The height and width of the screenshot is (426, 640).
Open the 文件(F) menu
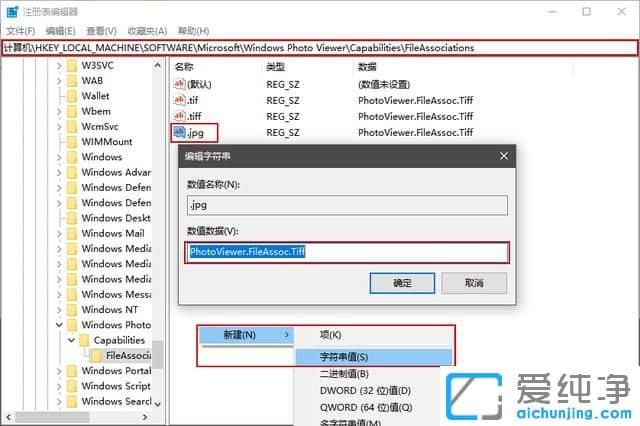click(20, 31)
